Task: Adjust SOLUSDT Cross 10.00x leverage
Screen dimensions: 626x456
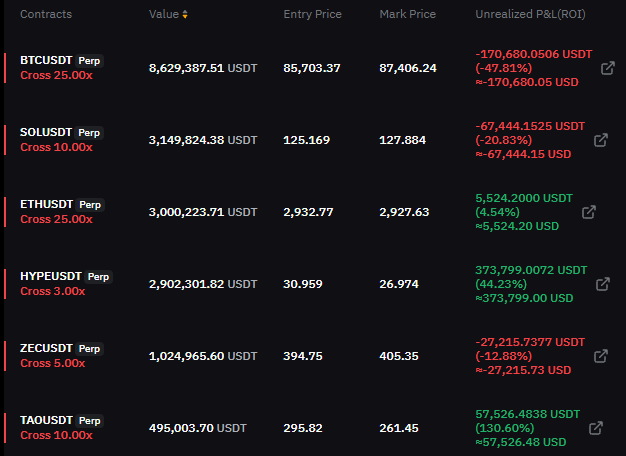Action: coord(56,147)
